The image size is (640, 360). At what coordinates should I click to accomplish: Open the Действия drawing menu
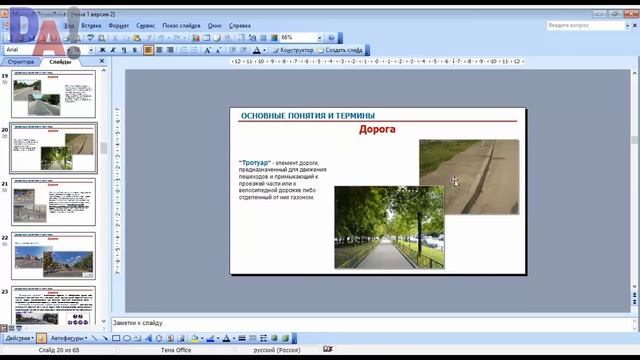click(19, 338)
